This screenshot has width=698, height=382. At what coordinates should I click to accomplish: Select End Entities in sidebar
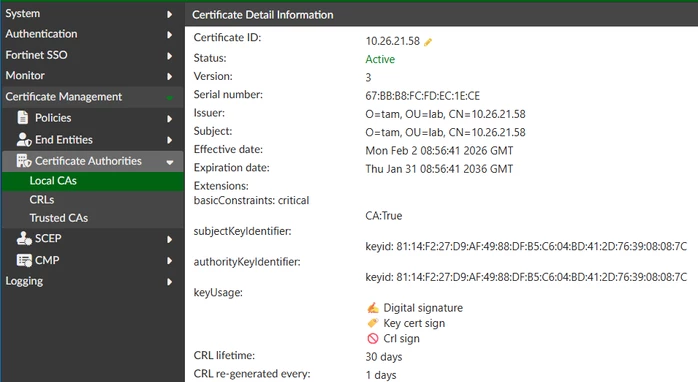pos(92,140)
